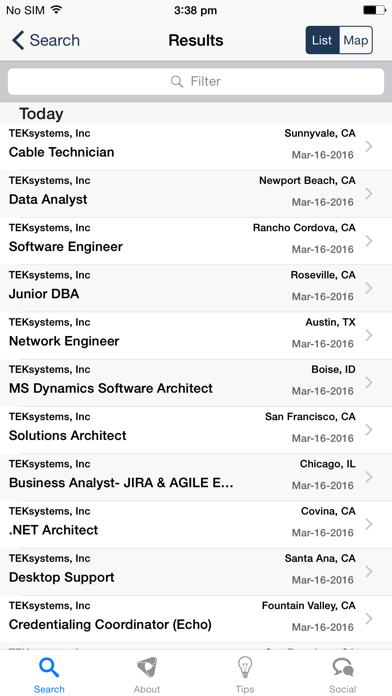Image resolution: width=392 pixels, height=696 pixels.
Task: Switch results view to Map
Action: click(x=356, y=40)
